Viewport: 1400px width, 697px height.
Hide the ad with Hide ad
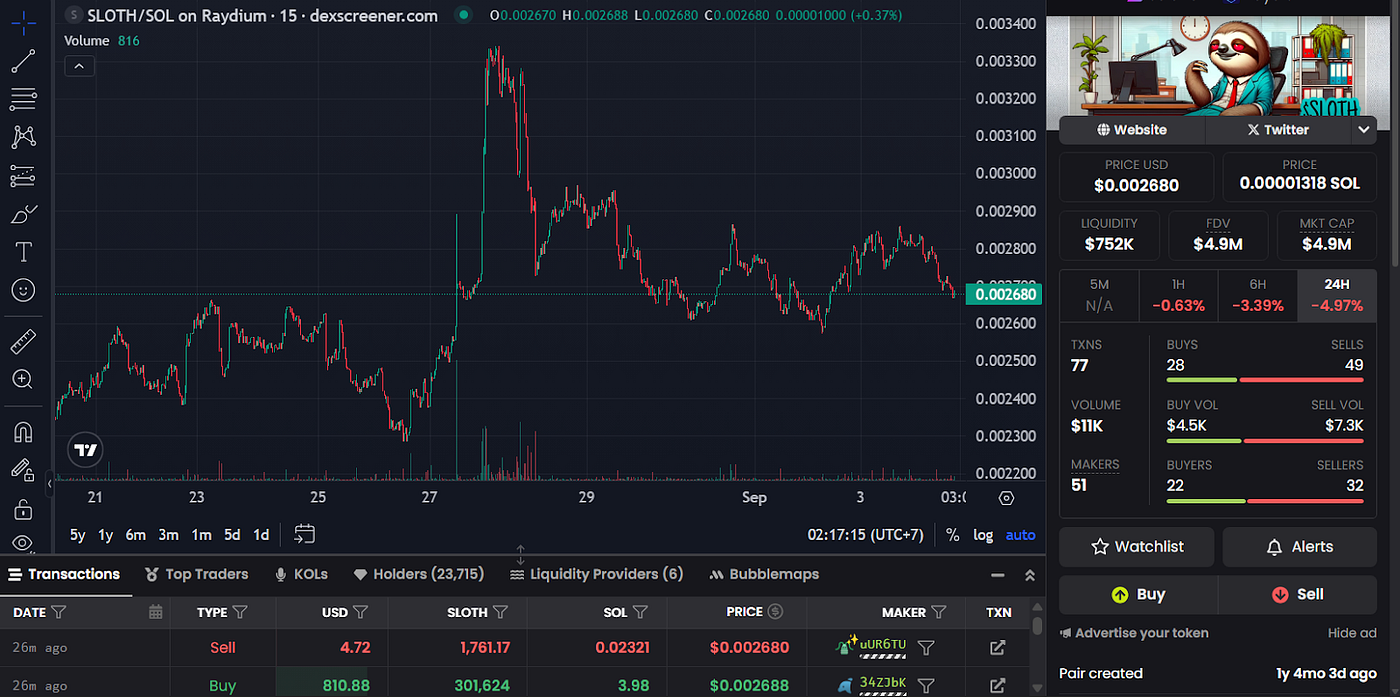point(1352,633)
